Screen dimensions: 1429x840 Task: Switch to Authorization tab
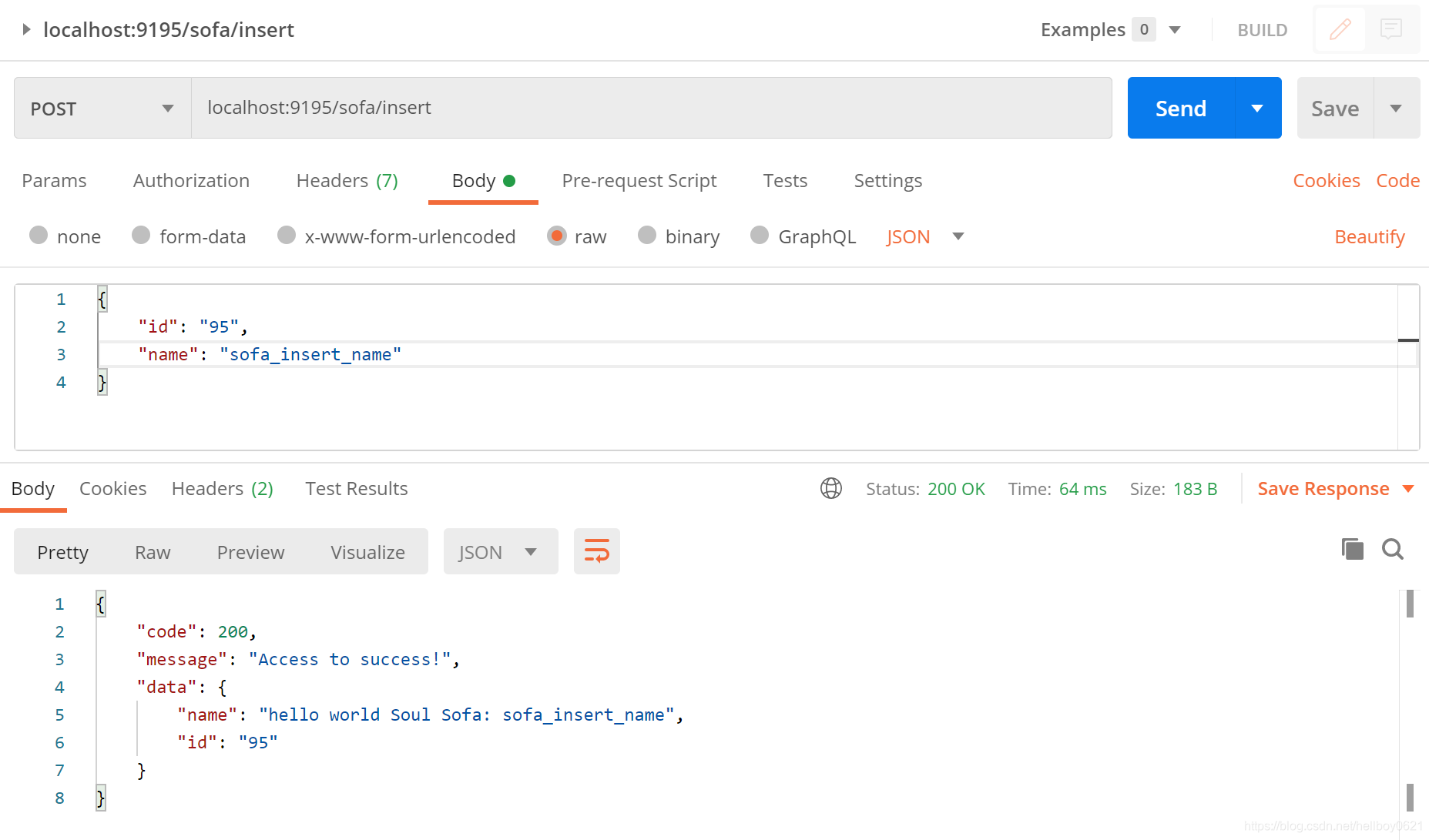[x=191, y=180]
